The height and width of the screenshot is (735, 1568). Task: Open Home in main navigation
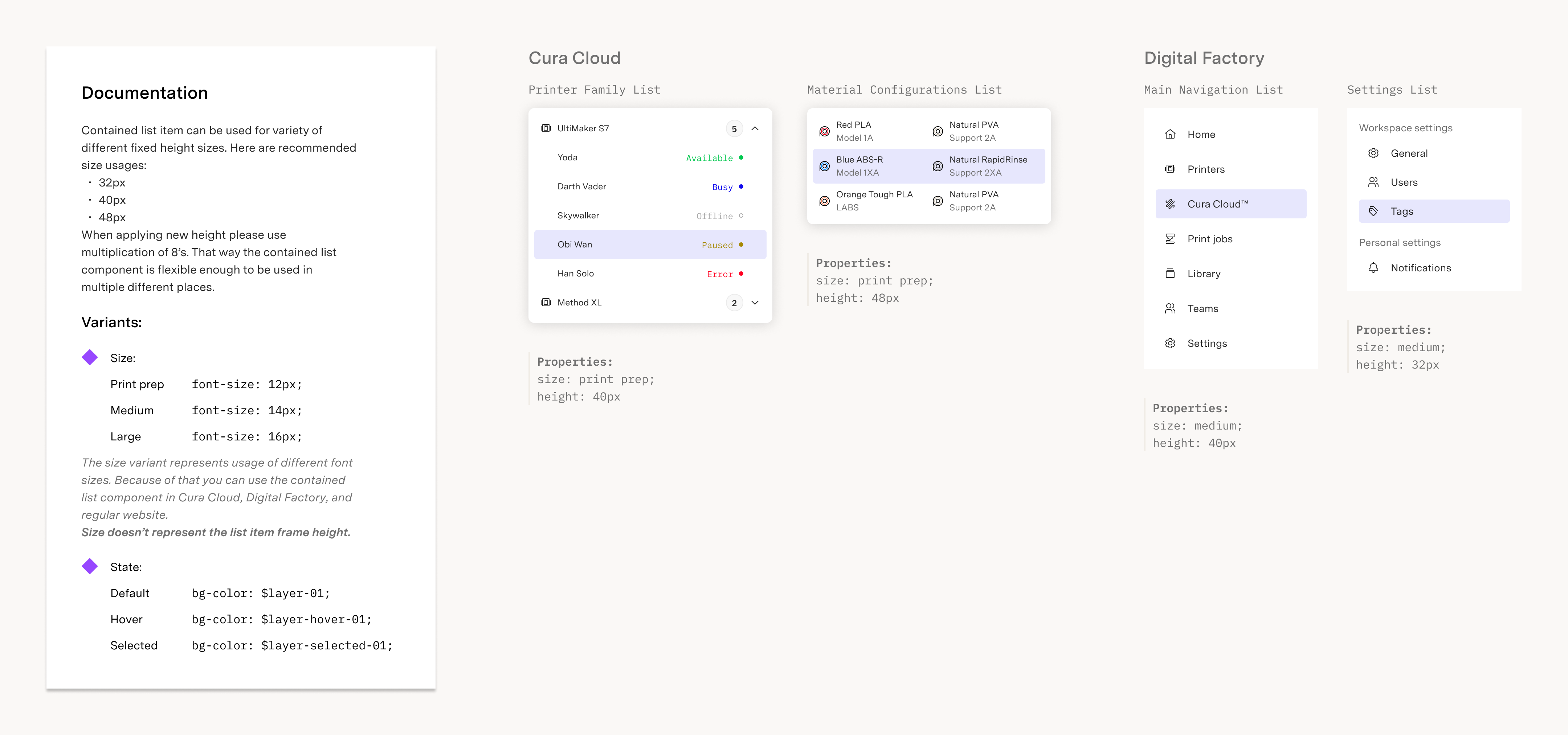1231,135
